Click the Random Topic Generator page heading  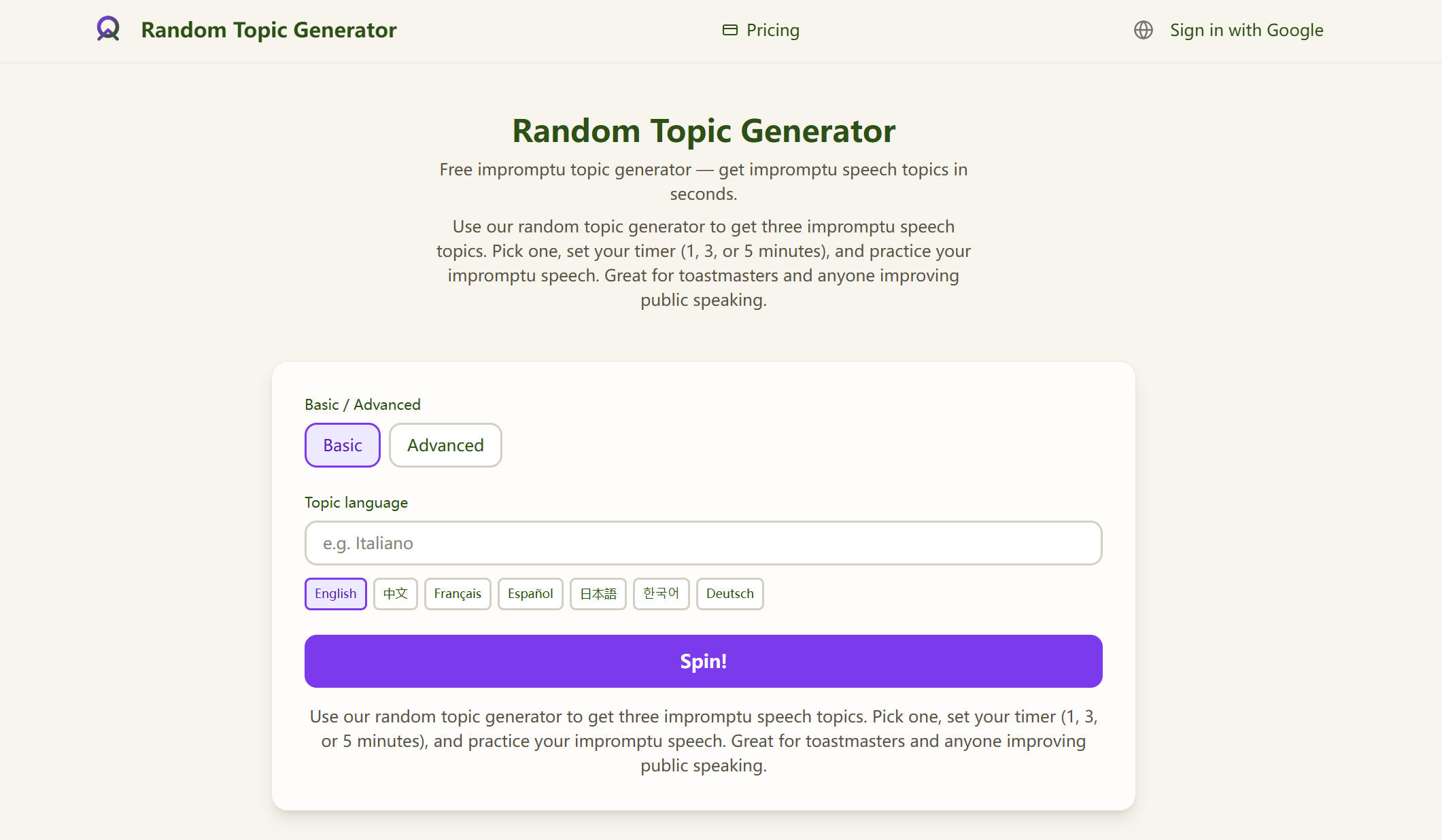pyautogui.click(x=704, y=130)
